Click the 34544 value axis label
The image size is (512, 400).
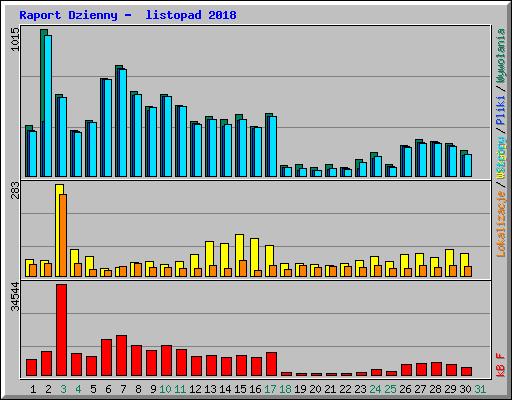pos(15,296)
